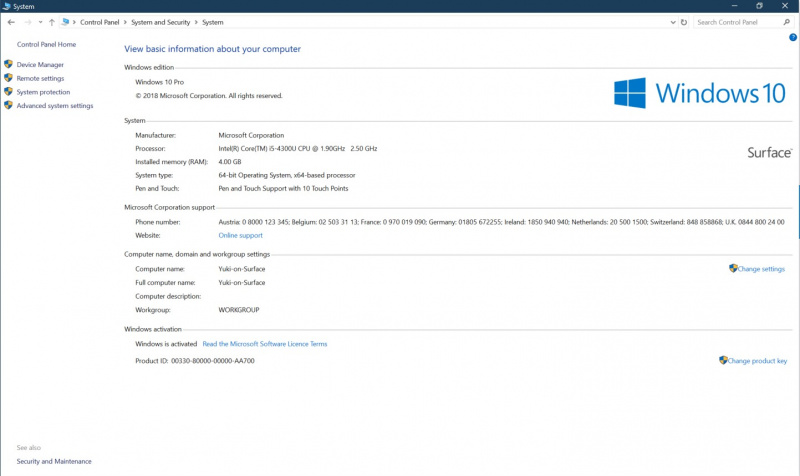Click the shield icon beside System protection

pos(8,92)
